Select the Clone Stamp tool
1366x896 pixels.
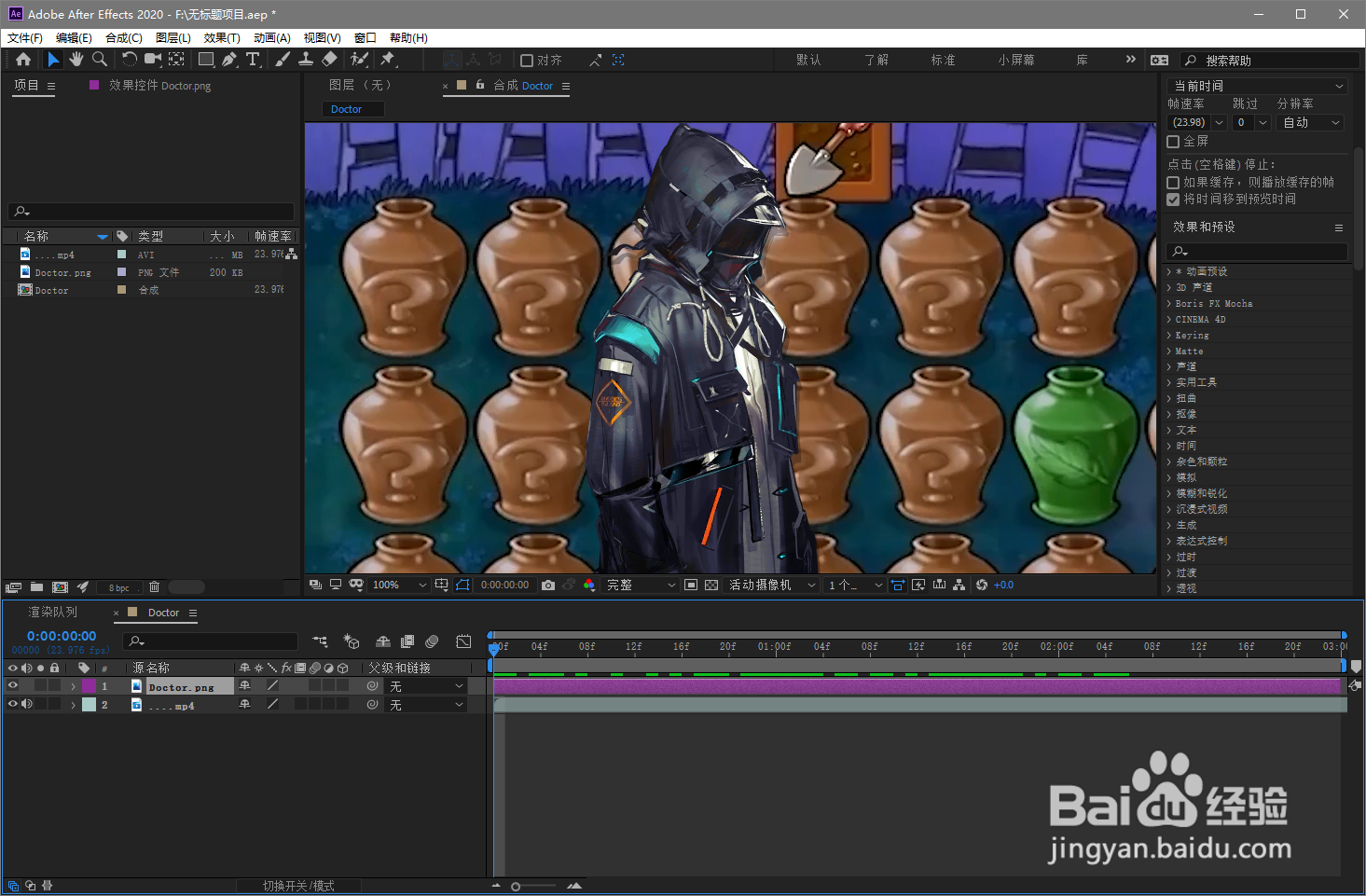coord(306,60)
